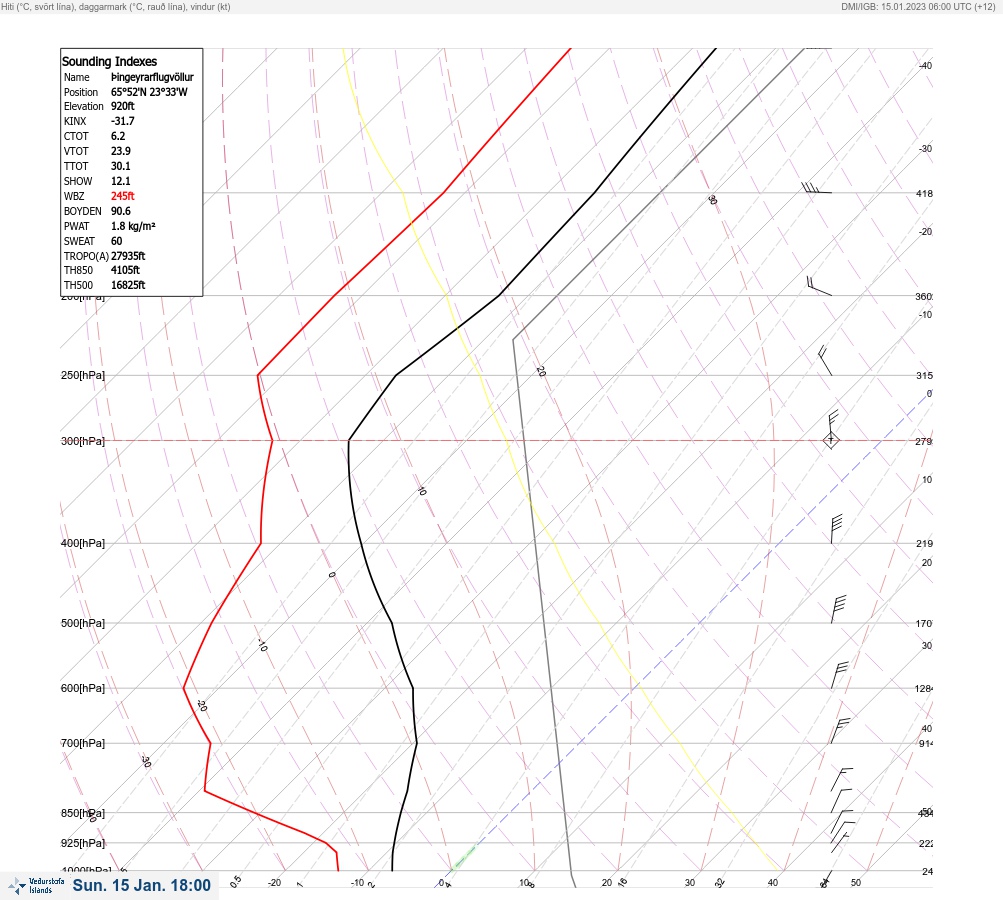Click the CTOT value 6.2
The height and width of the screenshot is (900, 1003).
[x=118, y=136]
